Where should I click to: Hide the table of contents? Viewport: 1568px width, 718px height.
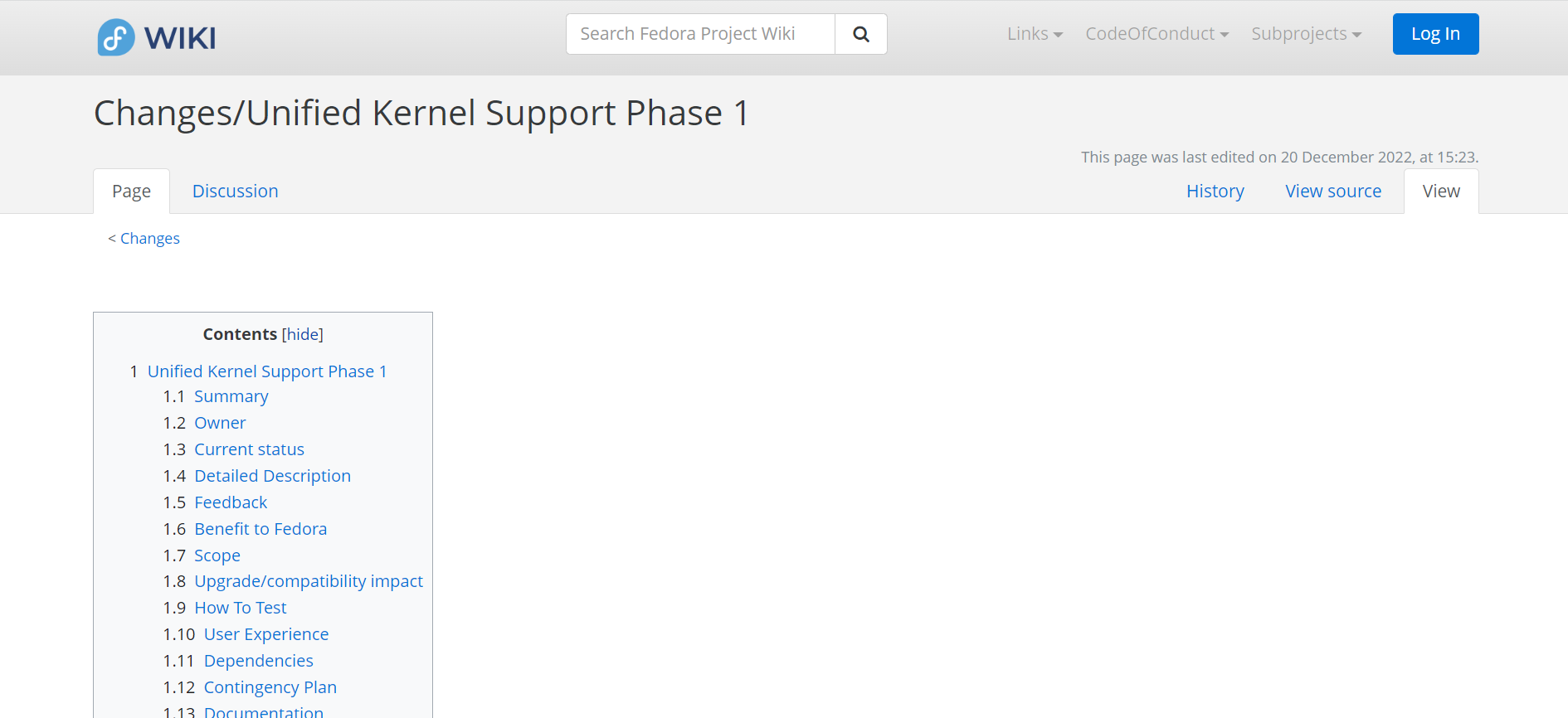pyautogui.click(x=302, y=334)
